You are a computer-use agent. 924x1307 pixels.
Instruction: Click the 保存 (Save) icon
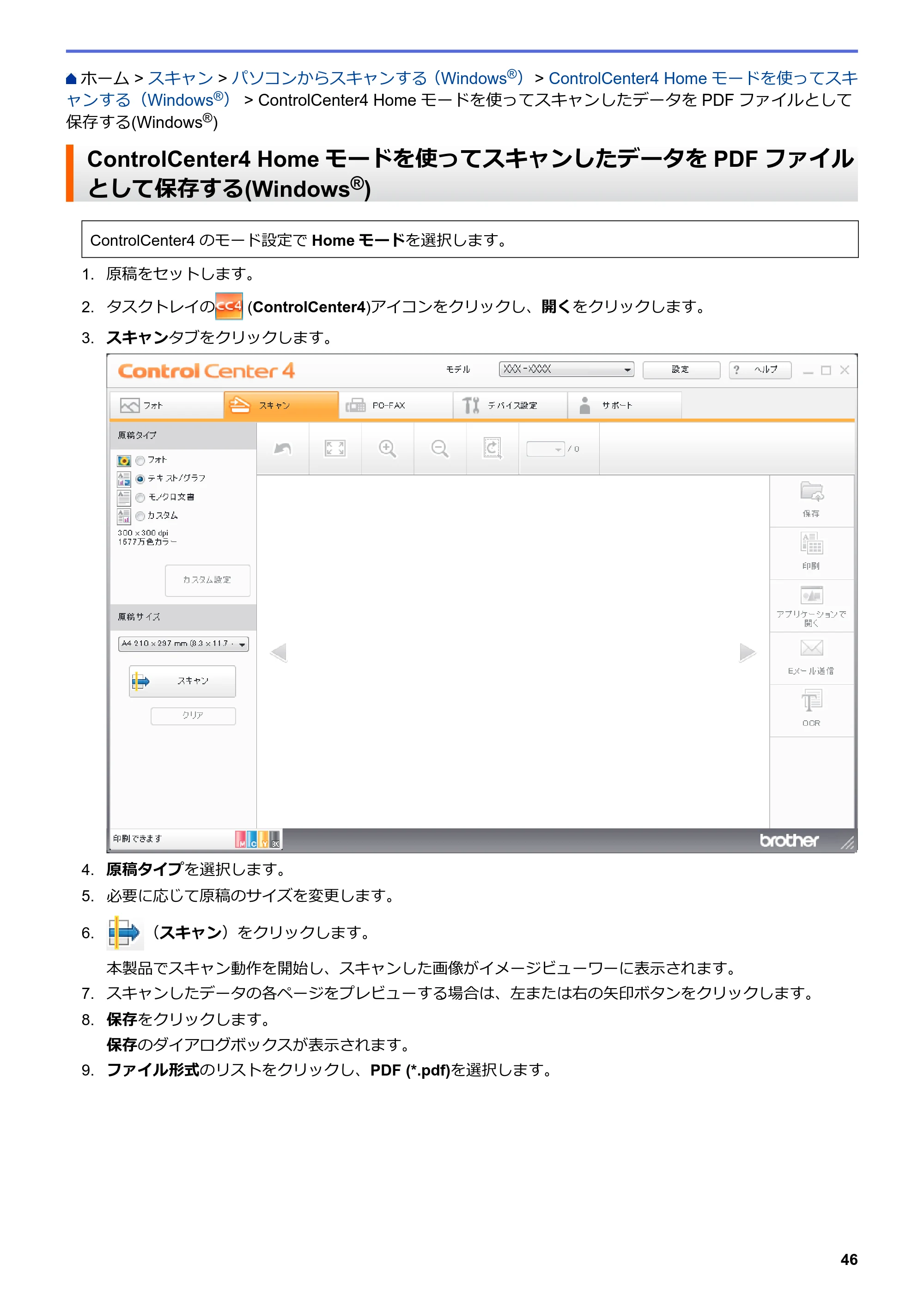tap(811, 491)
